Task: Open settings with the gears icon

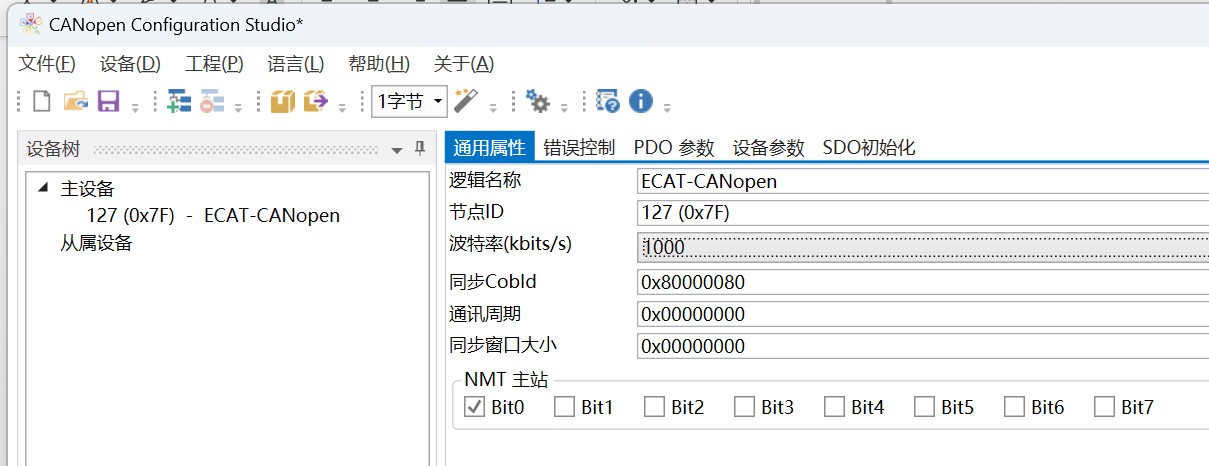Action: 538,101
